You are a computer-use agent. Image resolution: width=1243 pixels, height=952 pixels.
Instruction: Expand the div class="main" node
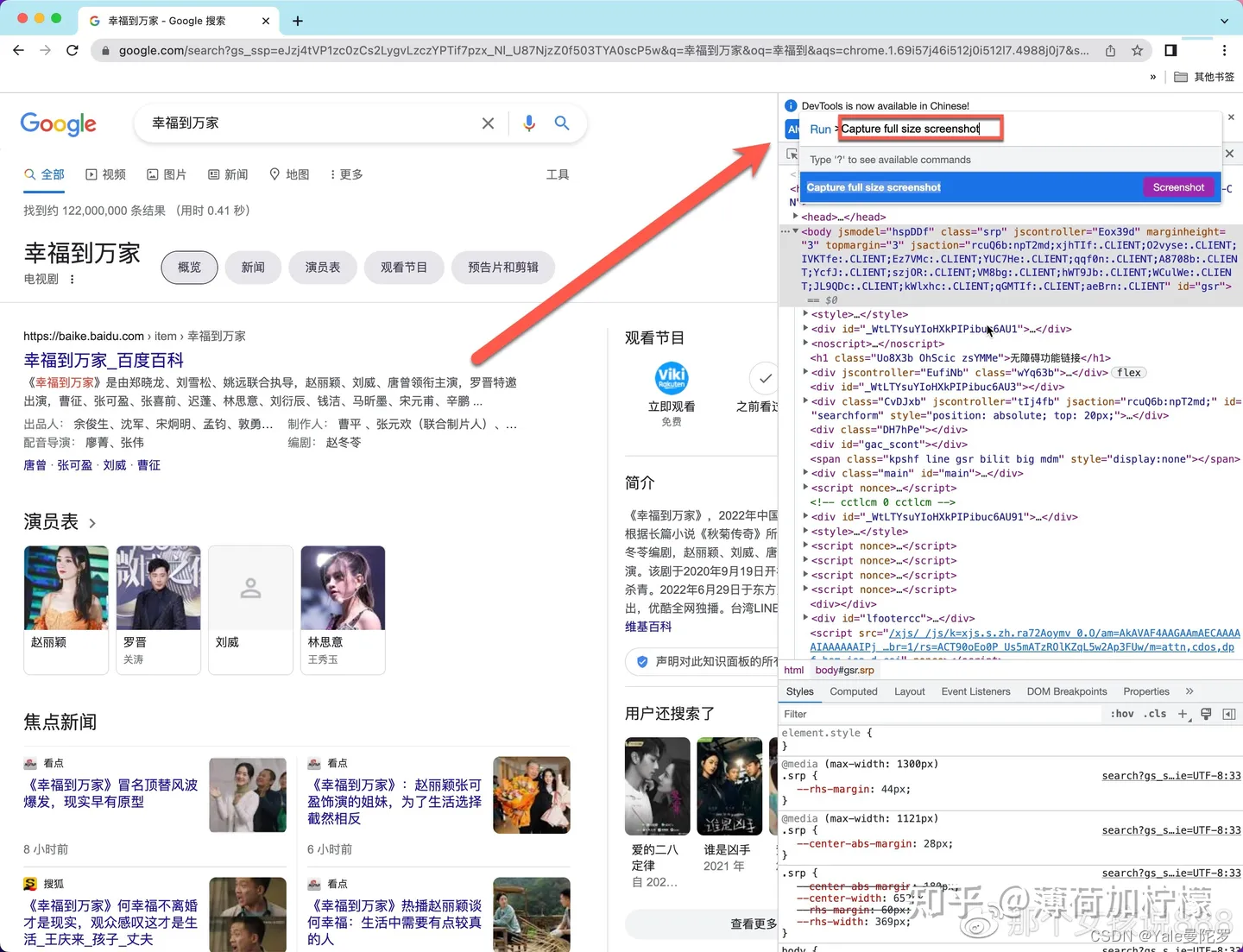point(805,473)
